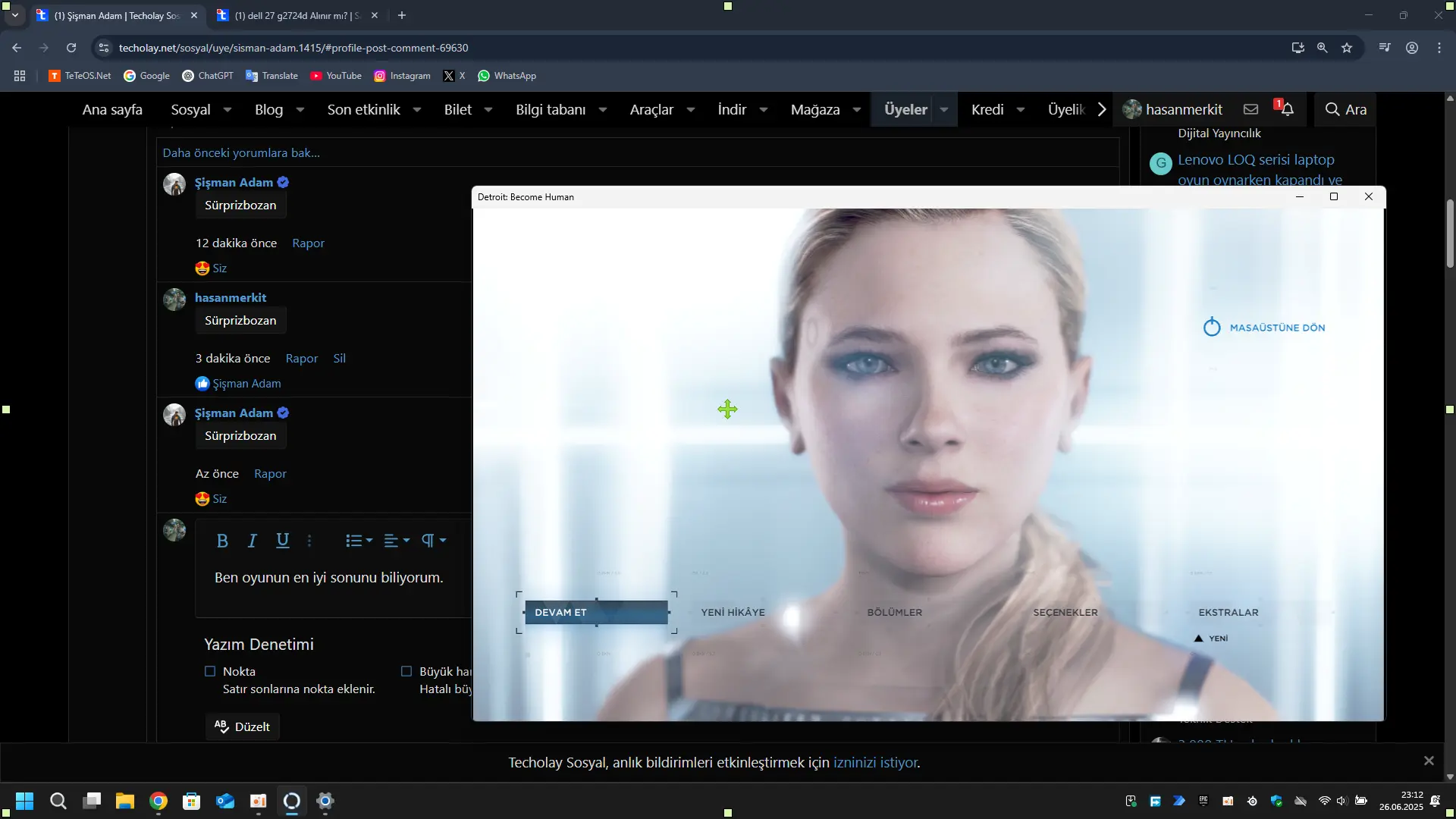
Task: Select BÖLÜMLER in Detroit menu
Action: pyautogui.click(x=895, y=613)
